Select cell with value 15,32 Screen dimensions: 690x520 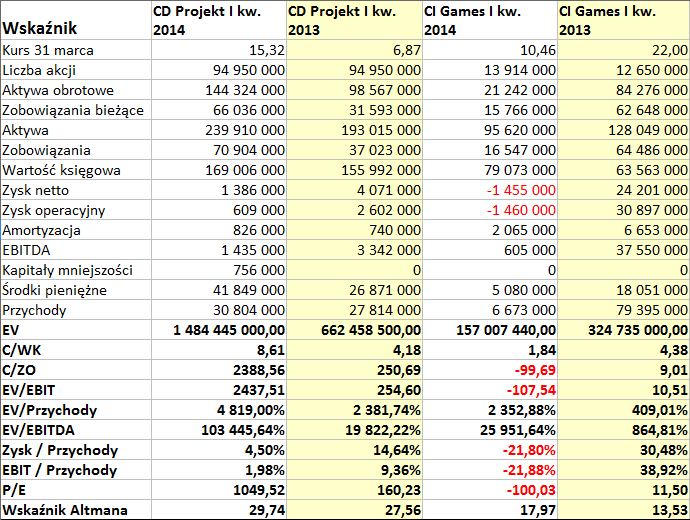(219, 50)
